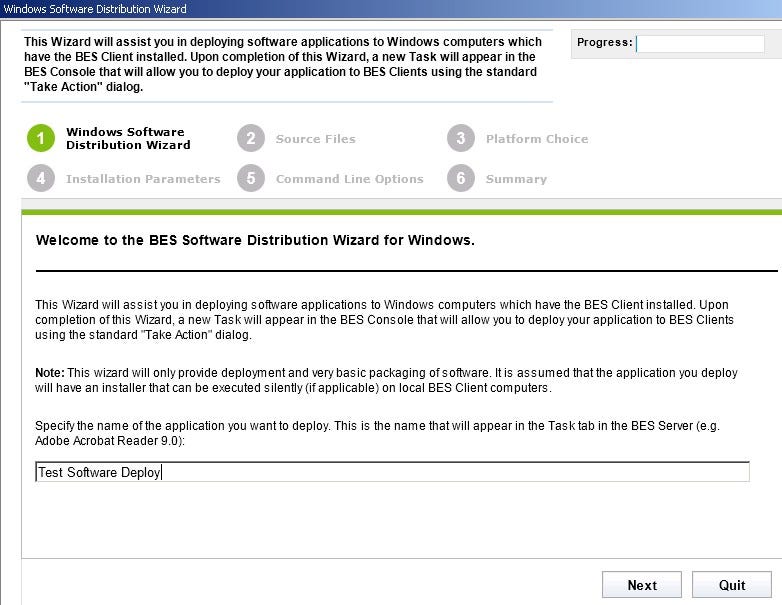This screenshot has width=782, height=605.
Task: Click the green step 1 circle icon
Action: (41, 138)
